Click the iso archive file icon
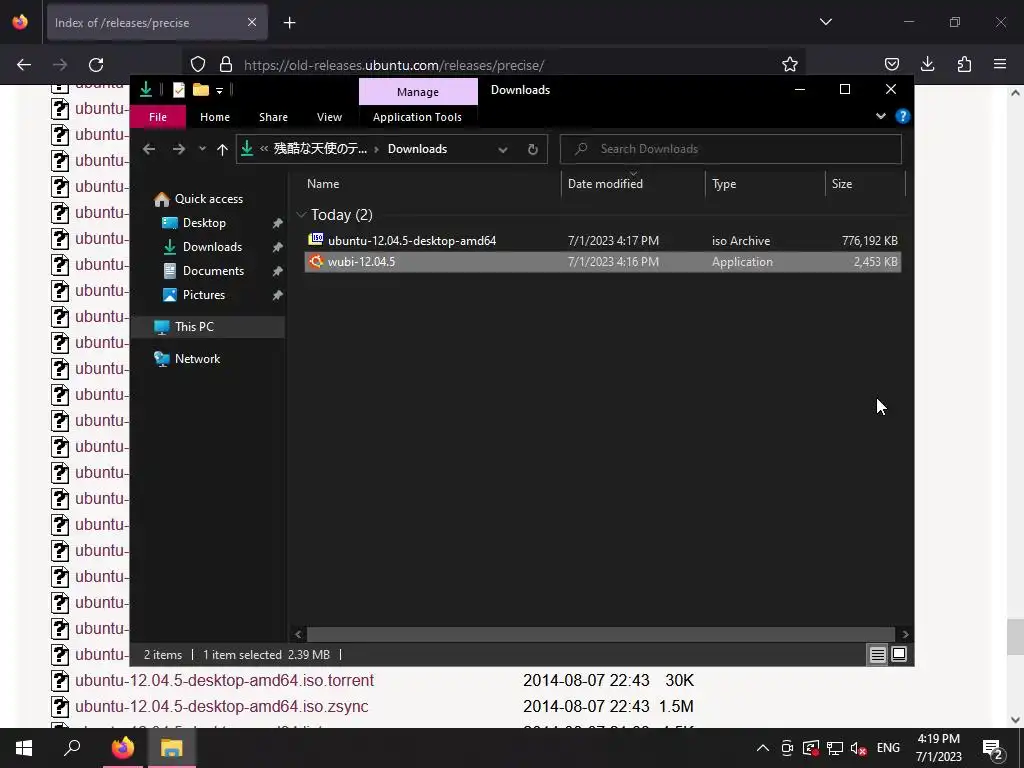Screen dimensions: 1024x768 pos(316,240)
